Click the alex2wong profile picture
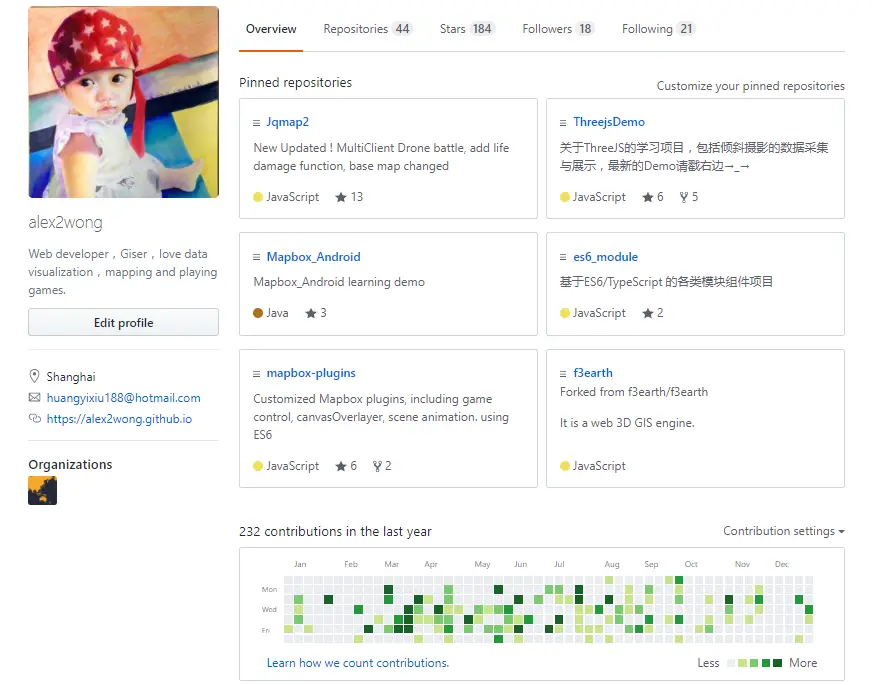This screenshot has height=685, width=881. [x=124, y=102]
